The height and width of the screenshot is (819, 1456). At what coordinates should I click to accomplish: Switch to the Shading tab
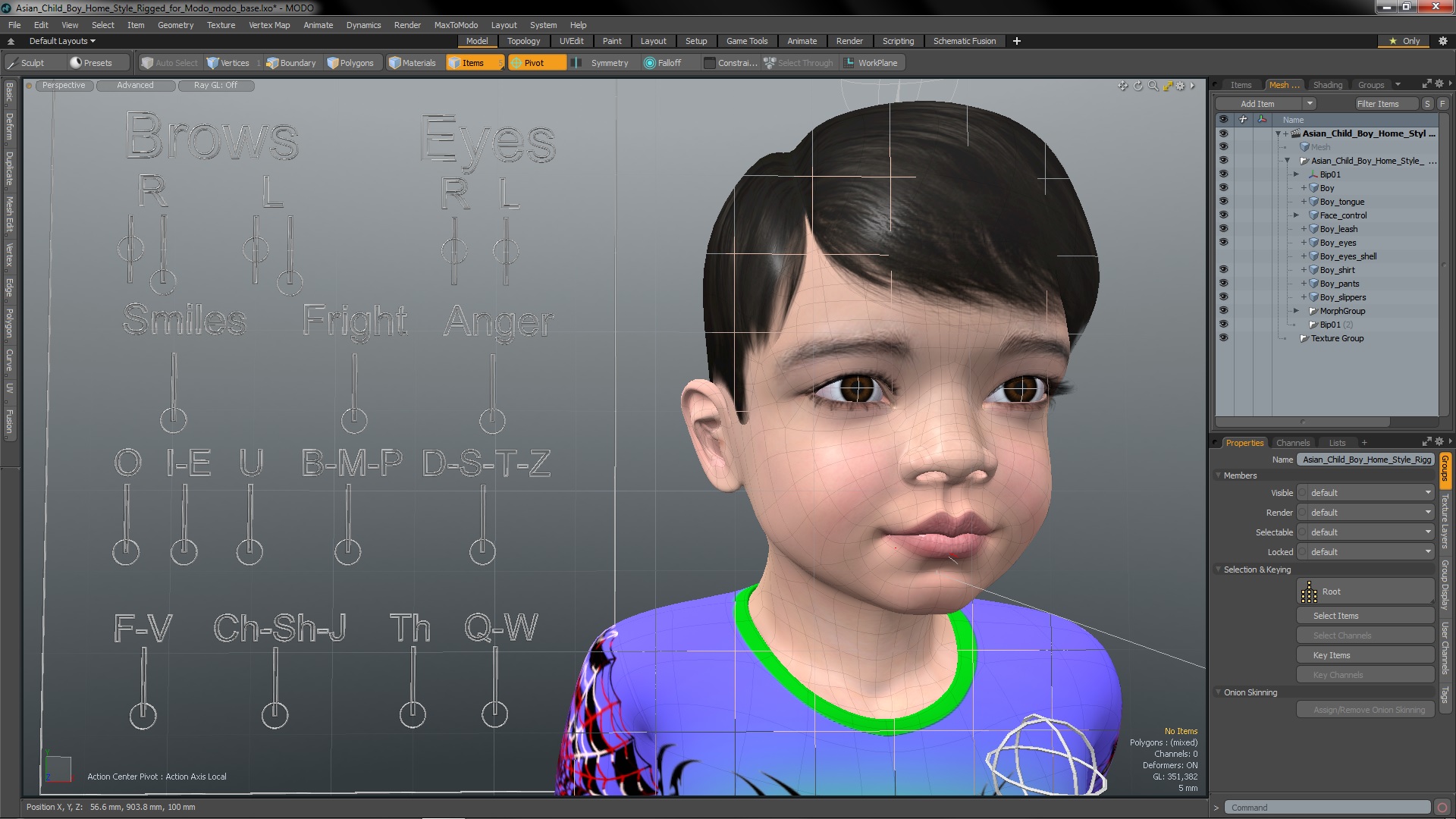pos(1328,85)
